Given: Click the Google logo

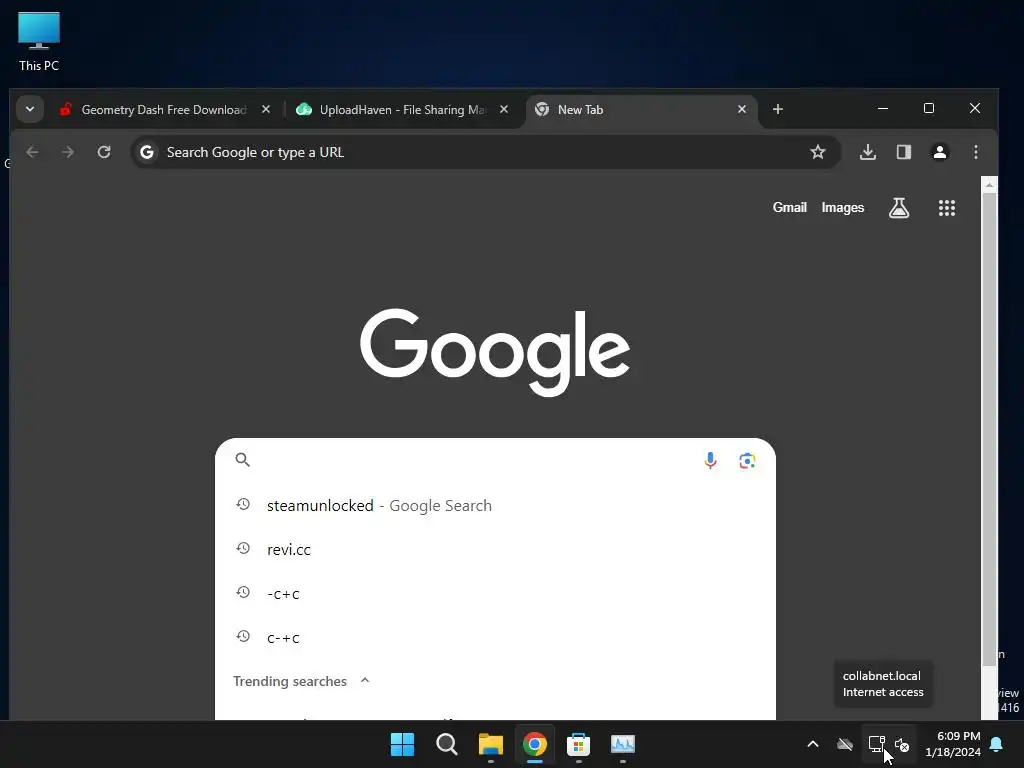Looking at the screenshot, I should (495, 353).
